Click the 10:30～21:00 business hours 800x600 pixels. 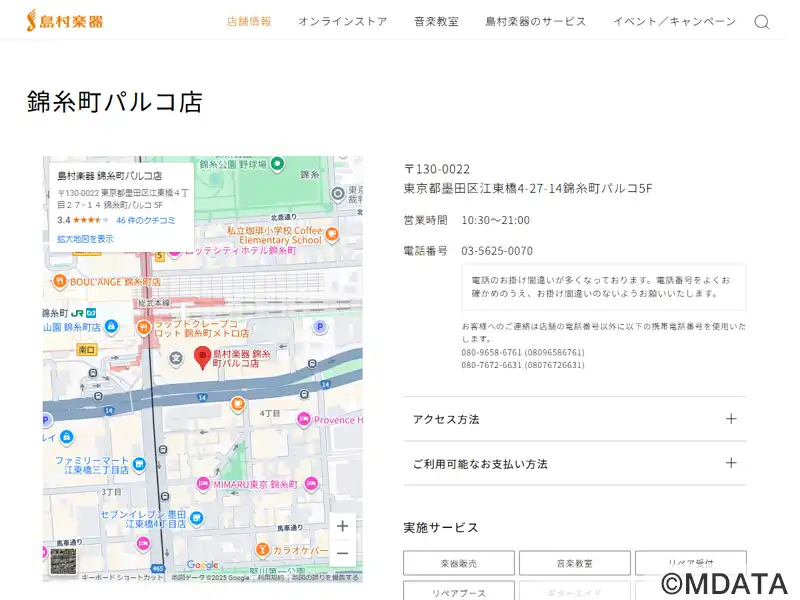[495, 220]
